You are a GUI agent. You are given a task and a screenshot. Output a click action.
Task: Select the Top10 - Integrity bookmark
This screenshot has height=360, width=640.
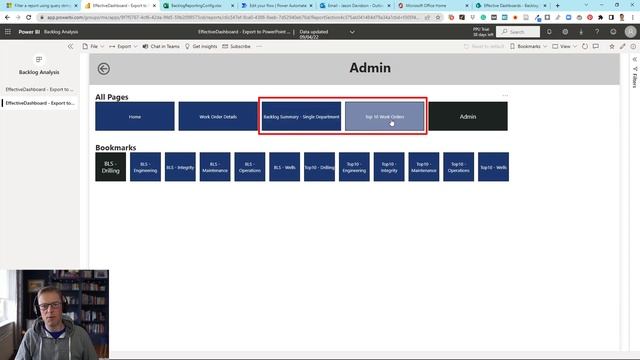coord(389,167)
